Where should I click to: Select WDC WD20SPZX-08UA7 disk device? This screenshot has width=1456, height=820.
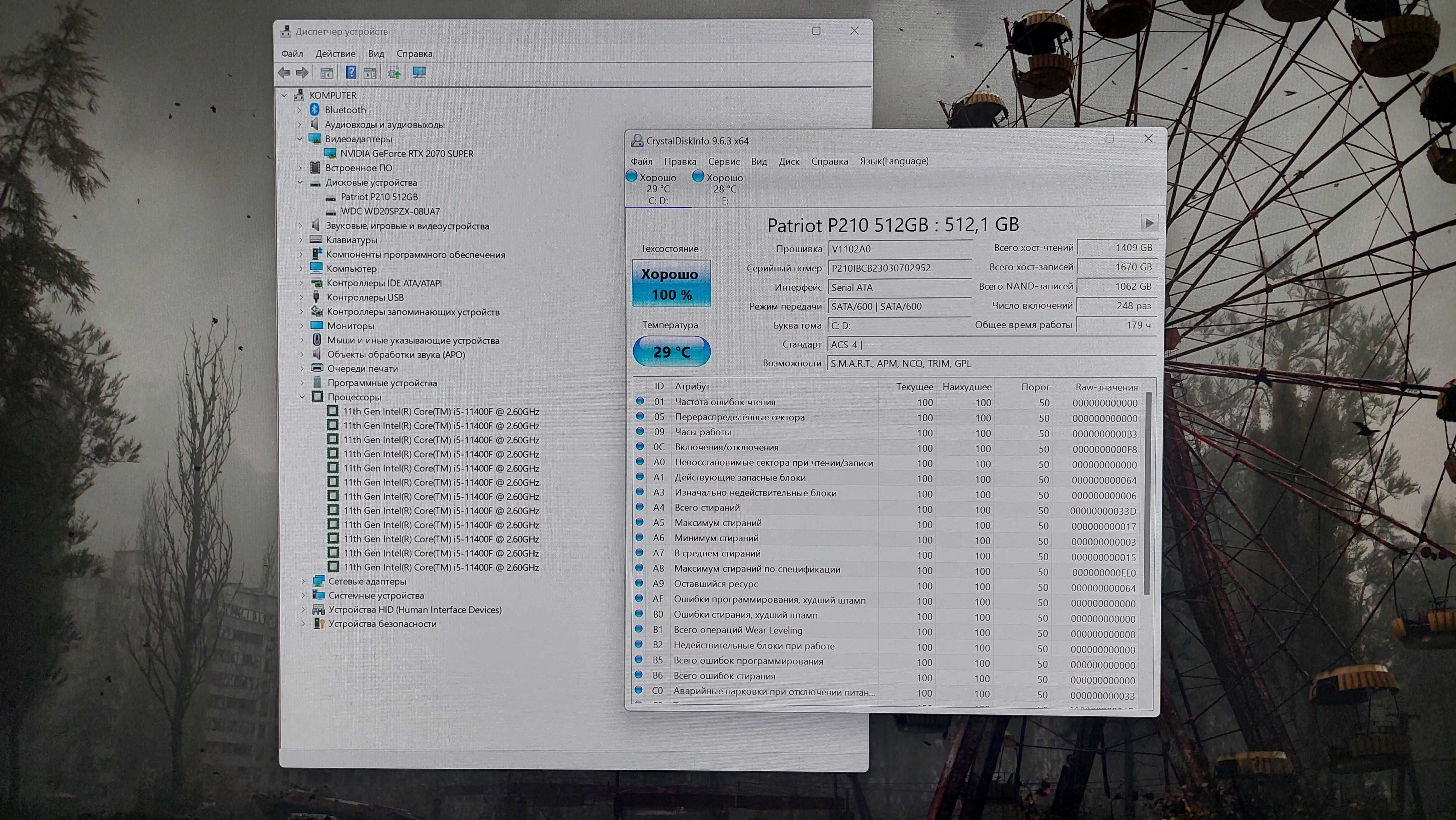click(x=390, y=211)
